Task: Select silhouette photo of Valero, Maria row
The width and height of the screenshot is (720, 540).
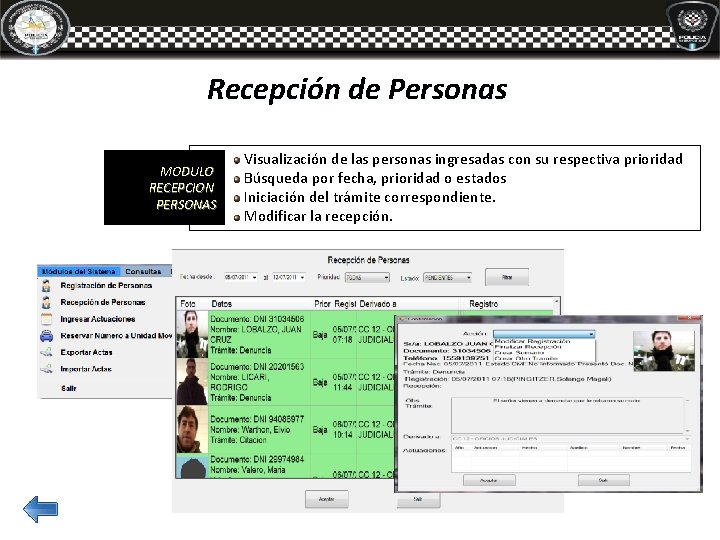Action: (x=192, y=466)
